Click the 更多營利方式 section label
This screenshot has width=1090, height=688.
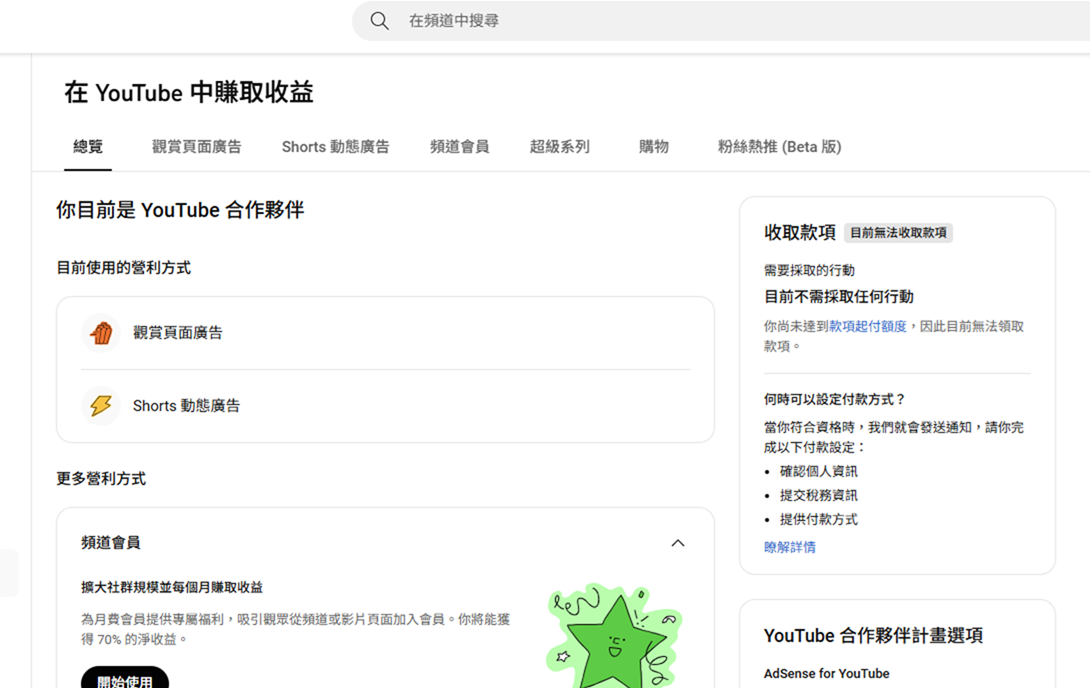(101, 479)
